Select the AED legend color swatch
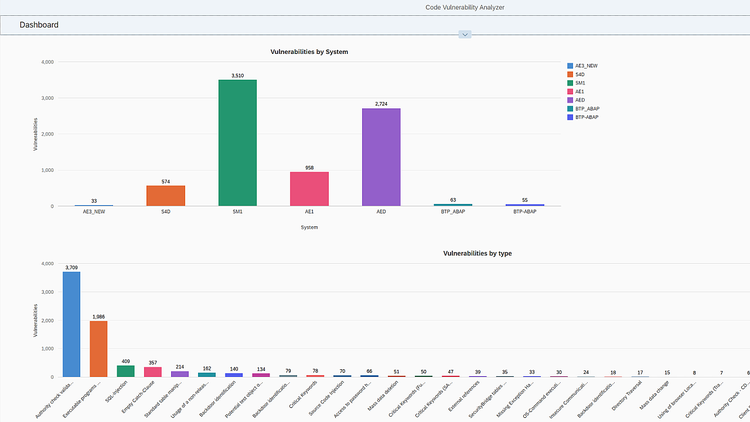 pos(570,100)
